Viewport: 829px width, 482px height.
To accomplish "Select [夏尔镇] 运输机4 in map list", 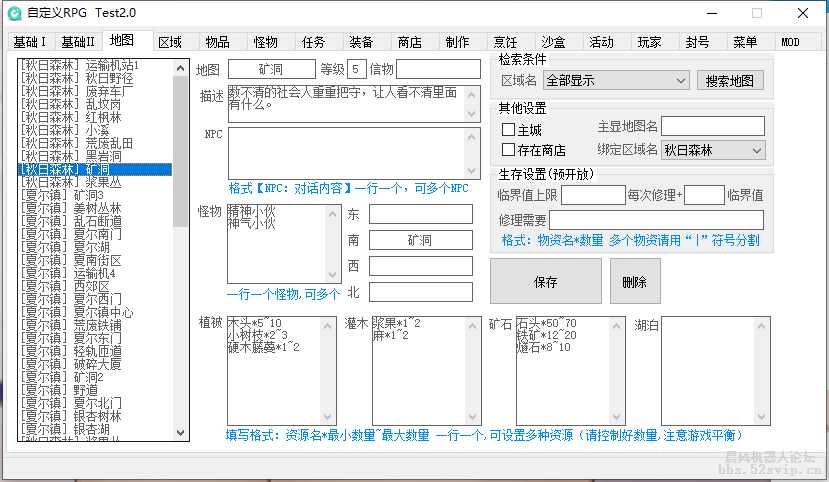I will point(95,273).
